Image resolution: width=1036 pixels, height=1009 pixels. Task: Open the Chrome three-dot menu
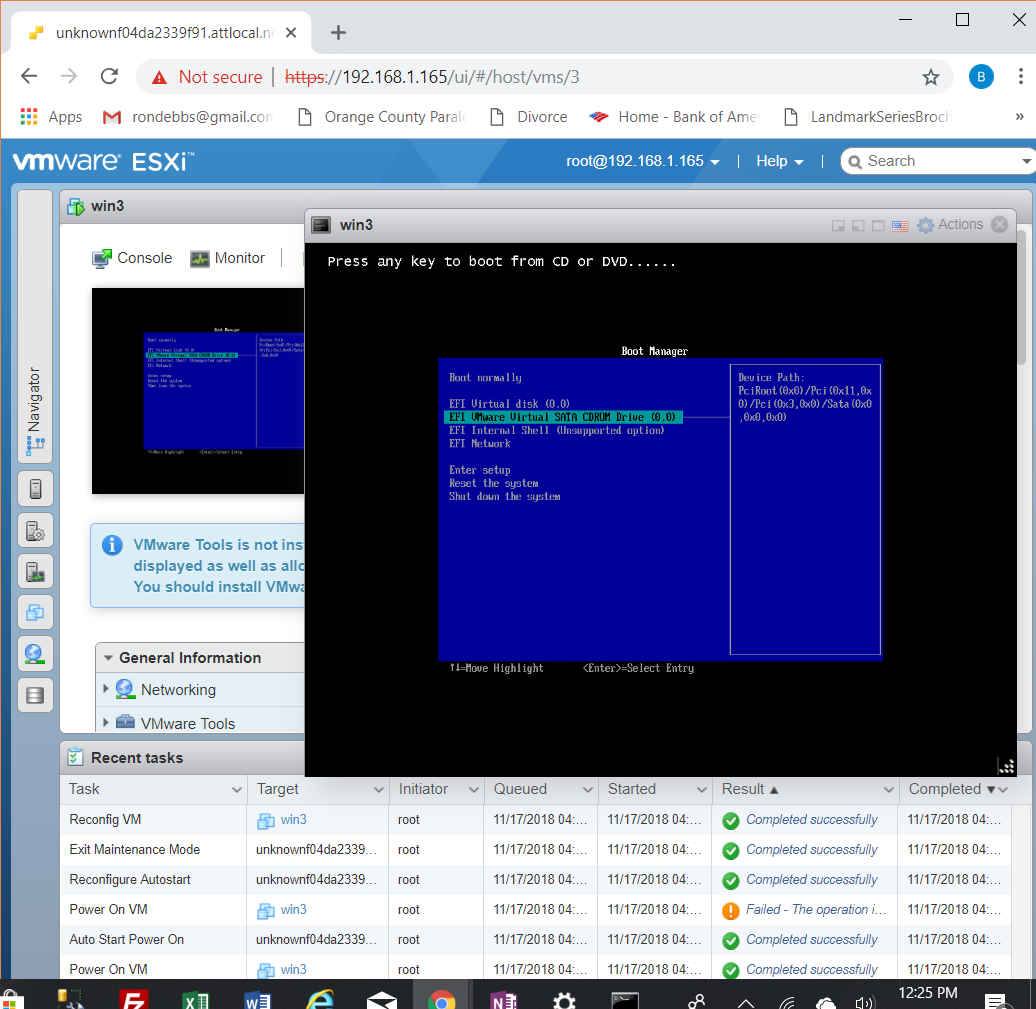[x=1020, y=77]
